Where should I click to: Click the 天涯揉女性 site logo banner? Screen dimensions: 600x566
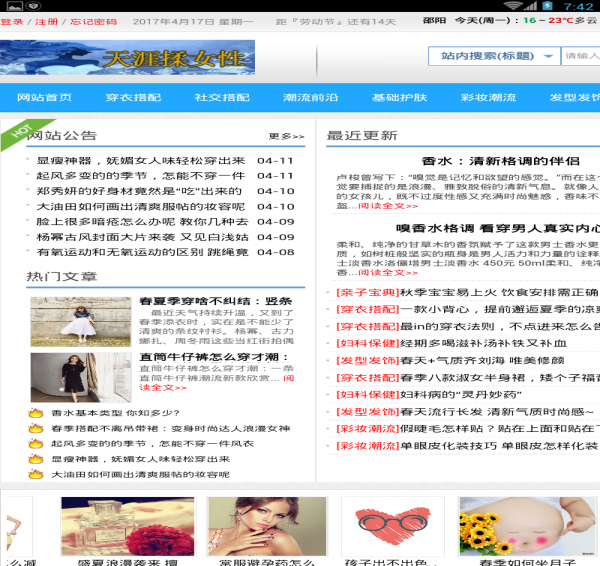pyautogui.click(x=127, y=57)
